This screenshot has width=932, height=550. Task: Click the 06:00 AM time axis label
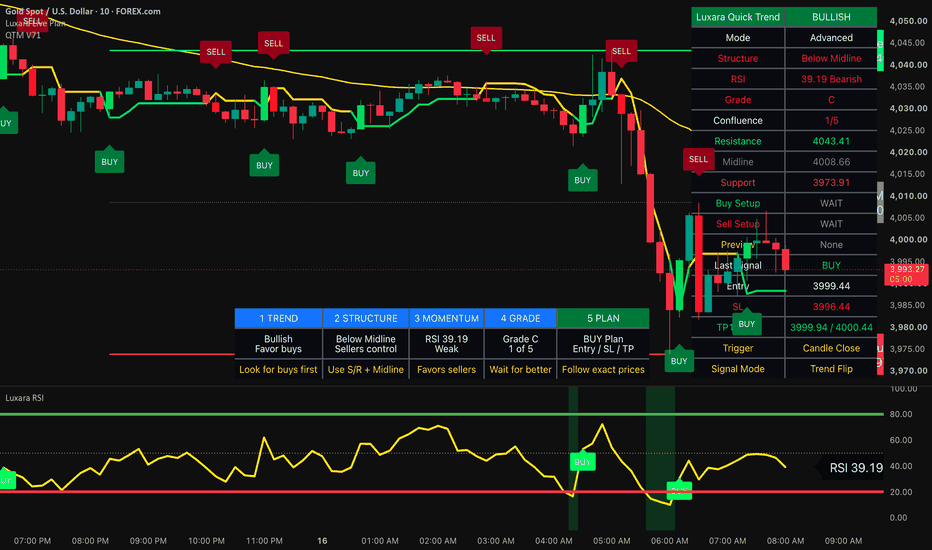click(x=669, y=540)
